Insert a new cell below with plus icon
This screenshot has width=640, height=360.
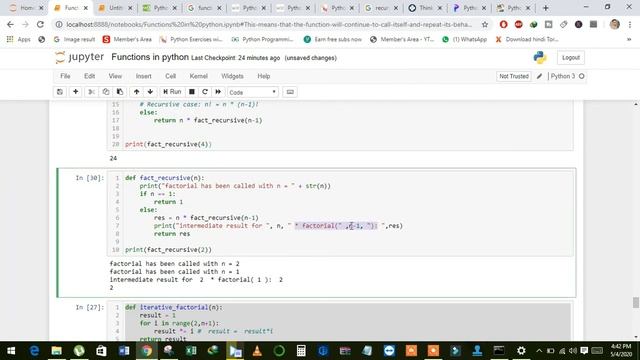pos(76,92)
